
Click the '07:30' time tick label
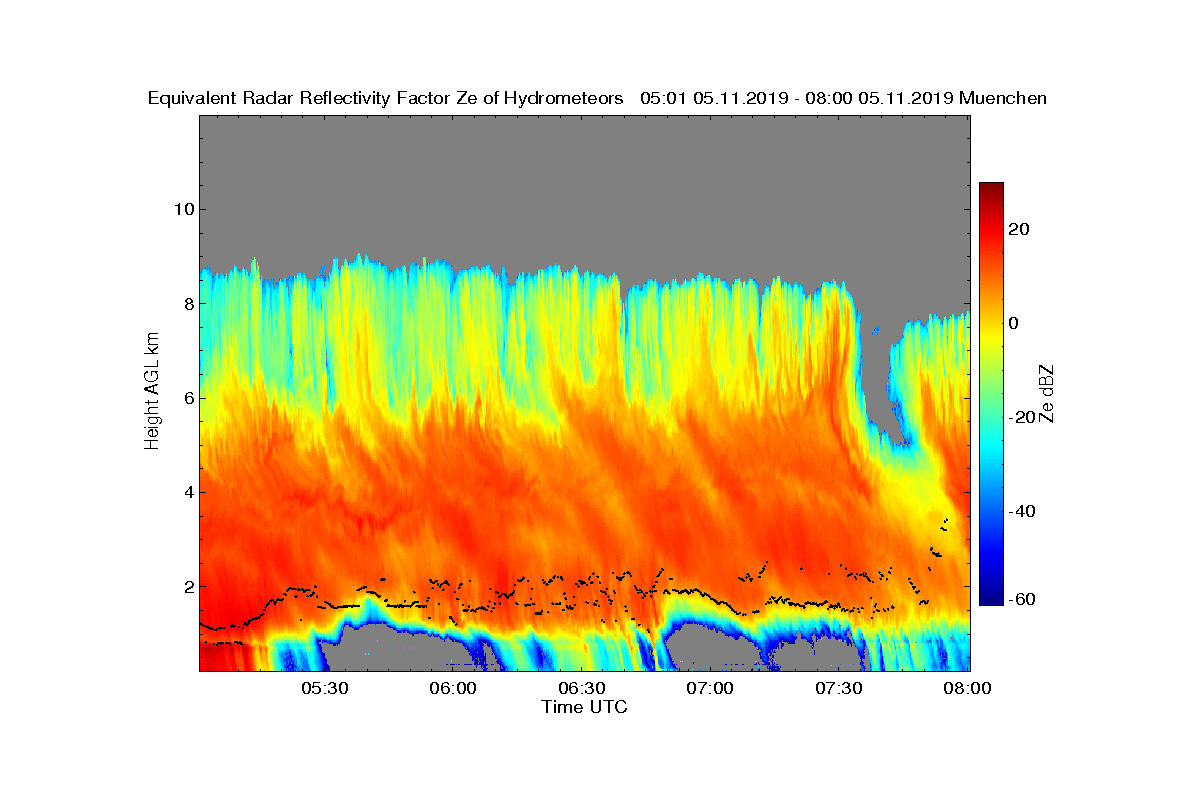tap(839, 689)
